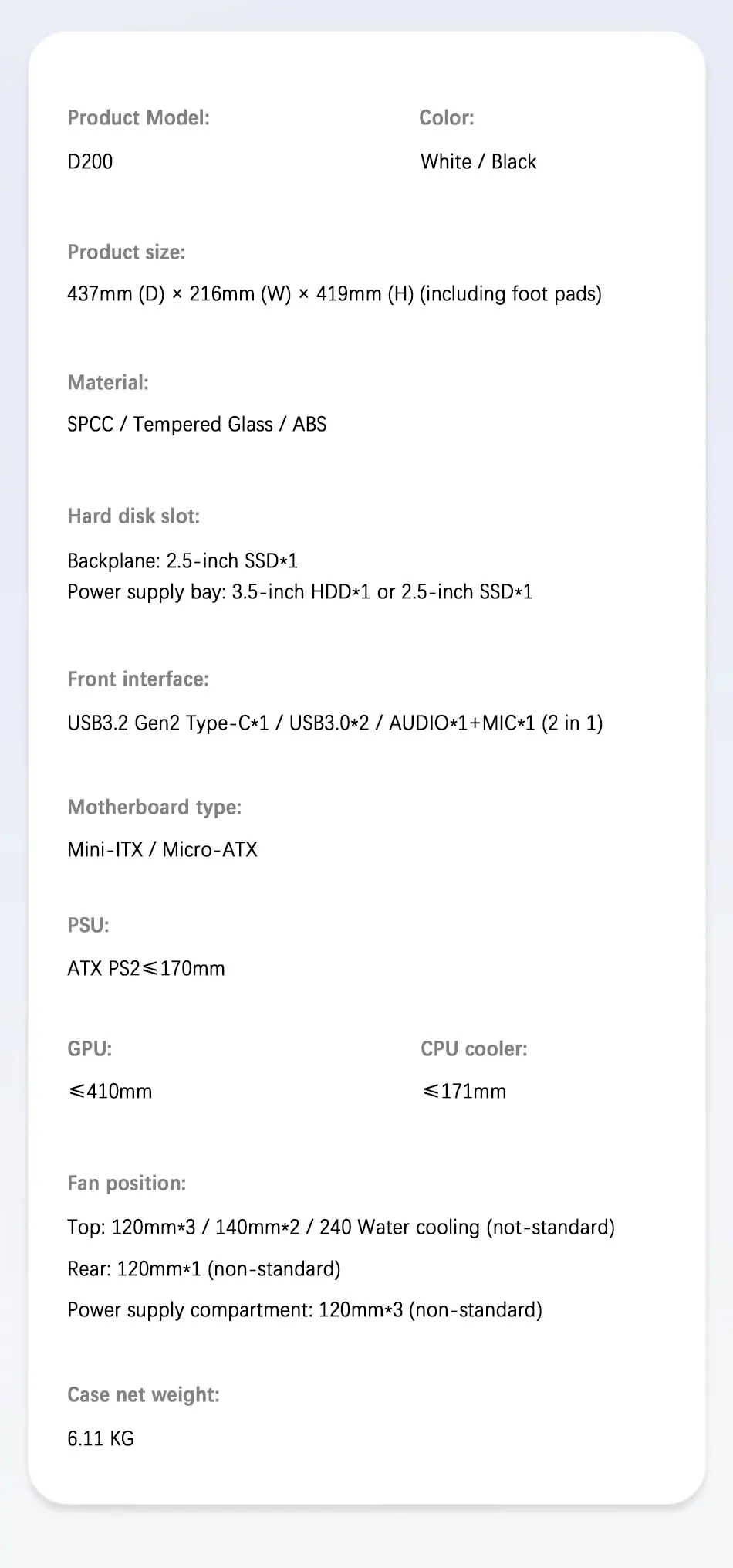Click the Product Model label
Image resolution: width=733 pixels, height=1568 pixels.
pyautogui.click(x=138, y=118)
